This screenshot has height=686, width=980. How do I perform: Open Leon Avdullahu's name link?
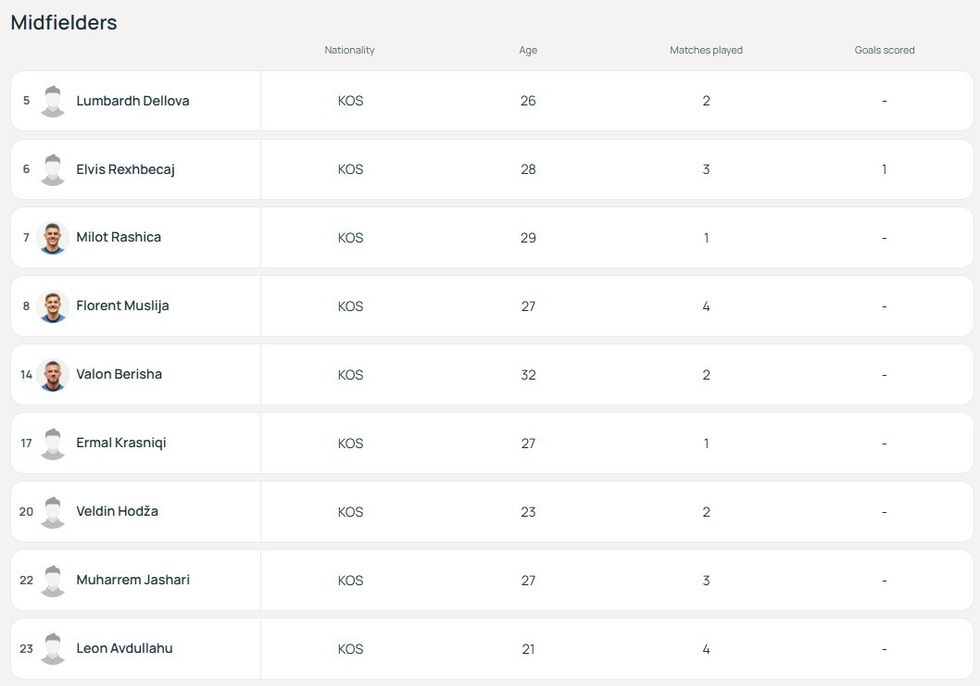pyautogui.click(x=124, y=648)
